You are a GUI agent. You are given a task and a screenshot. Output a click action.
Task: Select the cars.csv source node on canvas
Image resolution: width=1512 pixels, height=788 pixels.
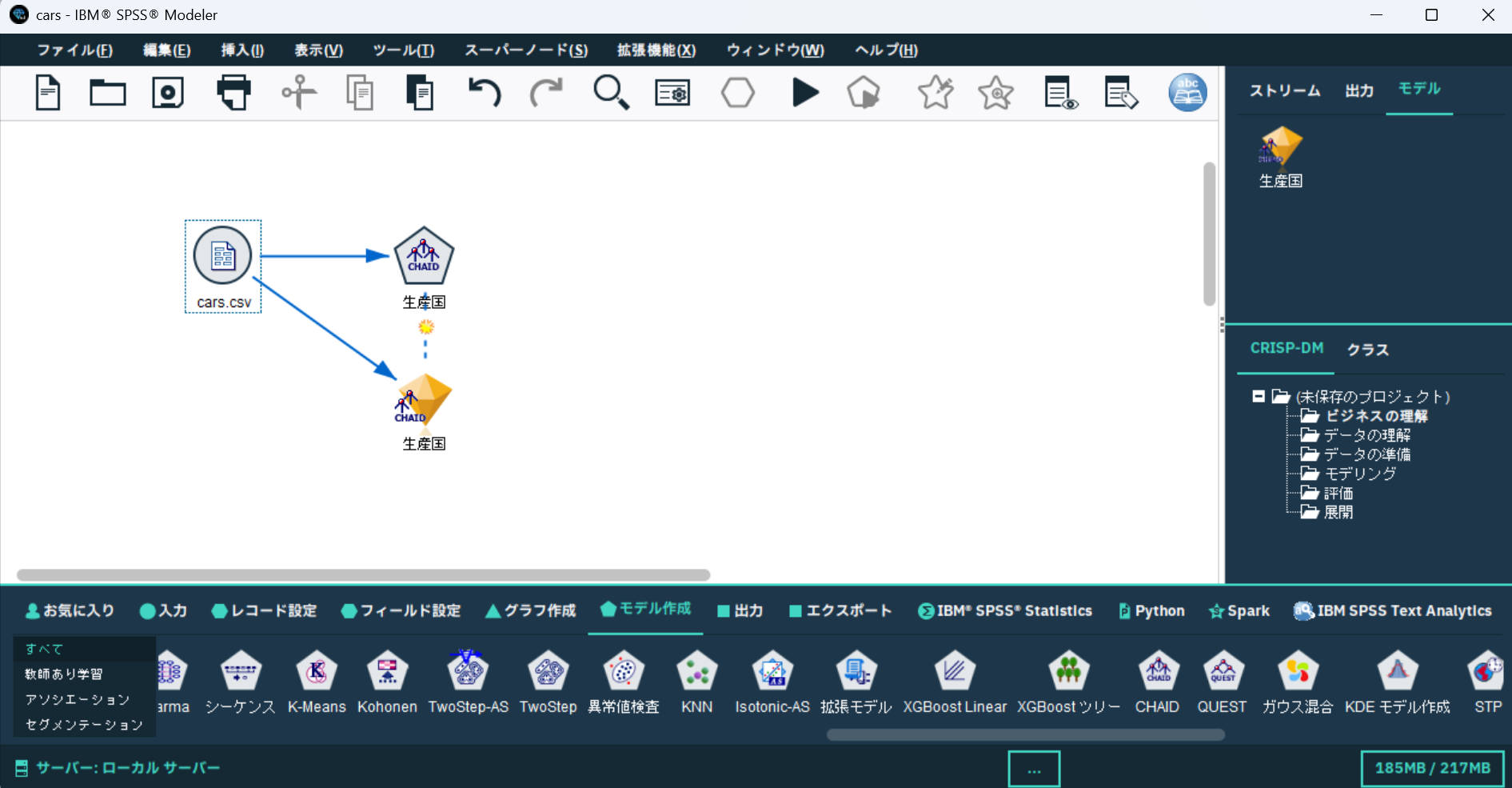click(x=222, y=256)
